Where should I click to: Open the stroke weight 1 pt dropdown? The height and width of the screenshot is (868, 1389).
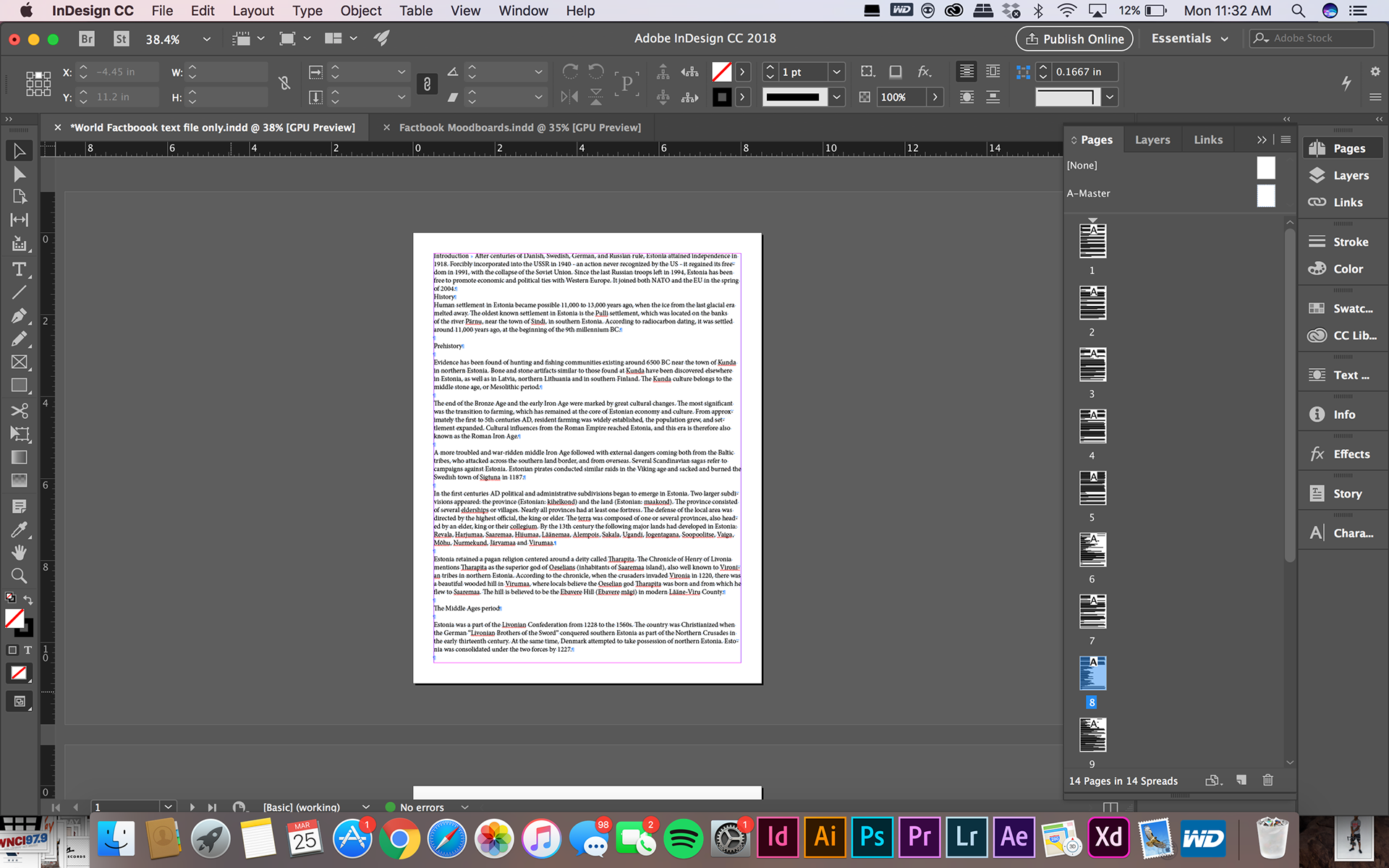point(836,72)
